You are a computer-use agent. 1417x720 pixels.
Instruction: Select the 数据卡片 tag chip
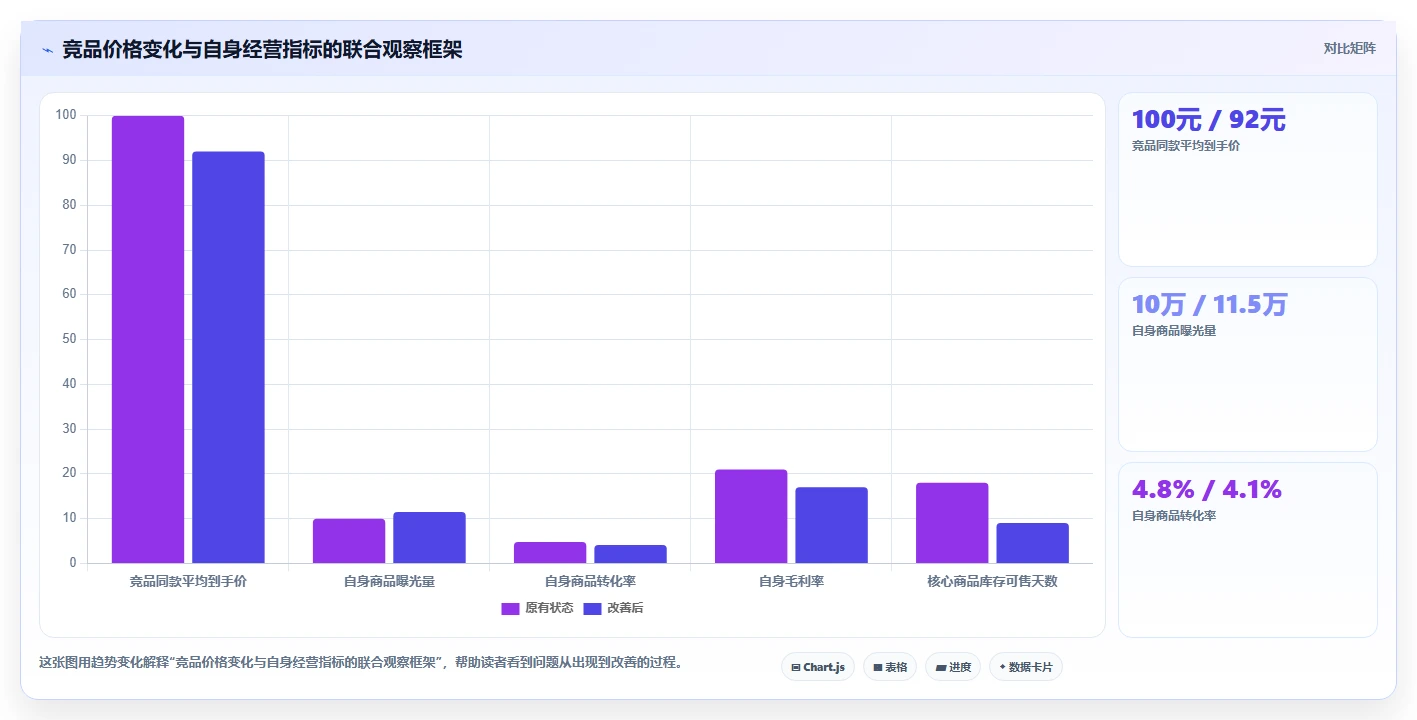pos(1025,667)
